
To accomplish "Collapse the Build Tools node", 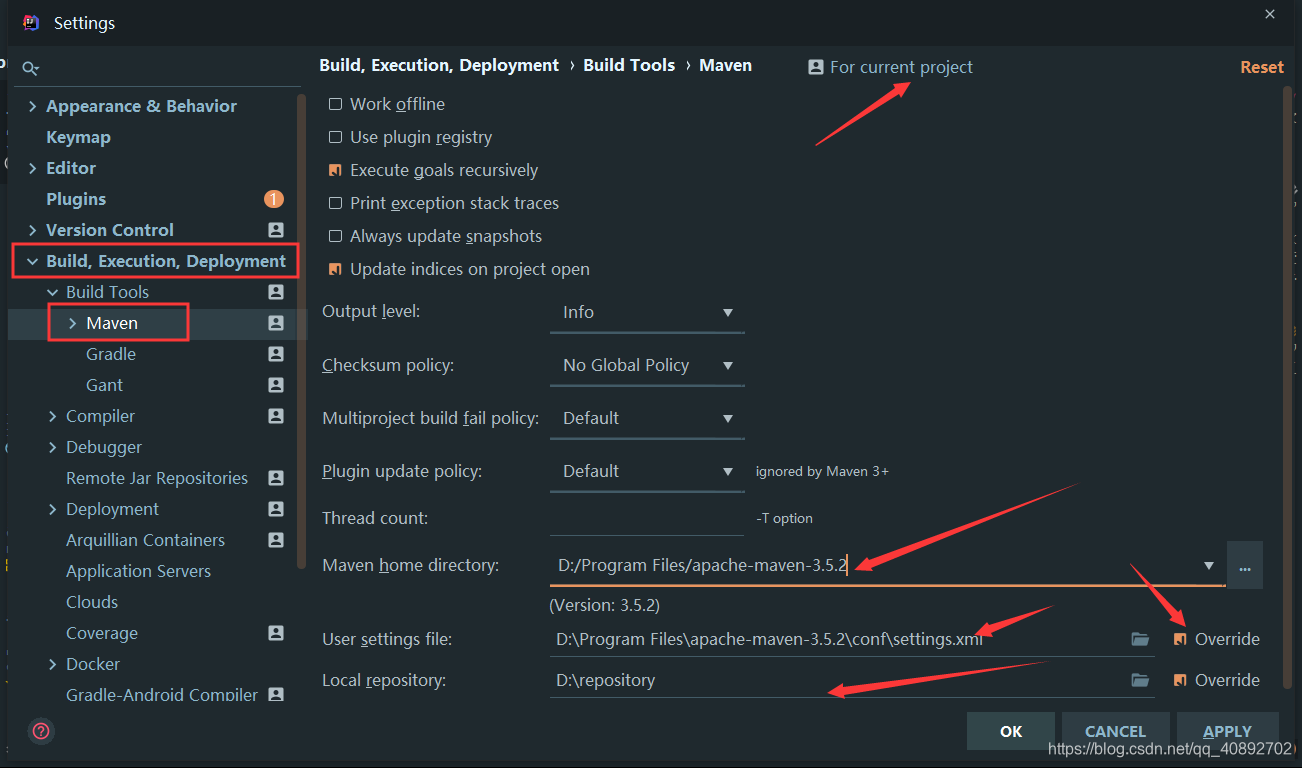I will [x=52, y=292].
